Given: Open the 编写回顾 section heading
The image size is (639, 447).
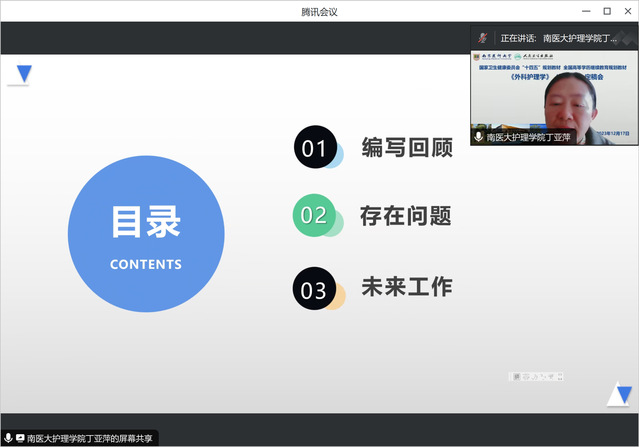Looking at the screenshot, I should (x=406, y=148).
